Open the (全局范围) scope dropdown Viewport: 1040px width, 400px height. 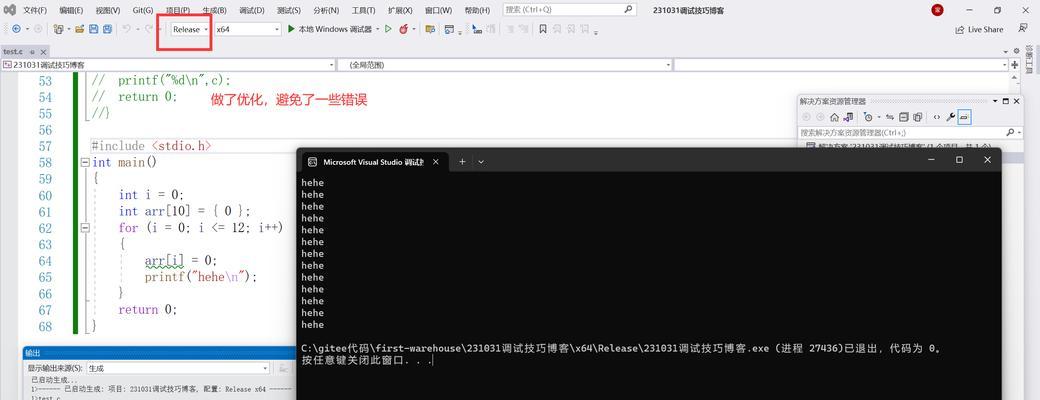505,65
